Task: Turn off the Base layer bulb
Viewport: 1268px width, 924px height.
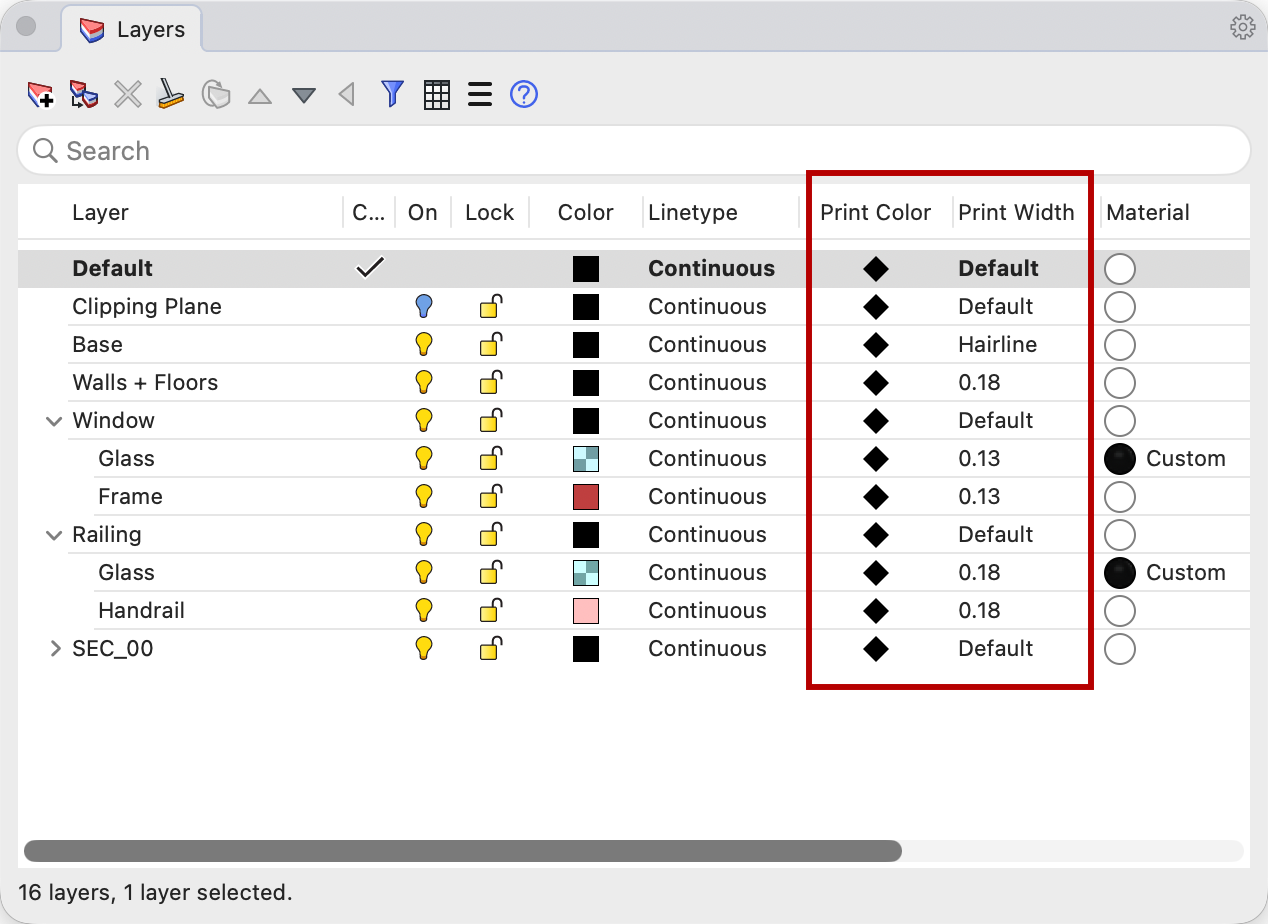Action: coord(424,345)
